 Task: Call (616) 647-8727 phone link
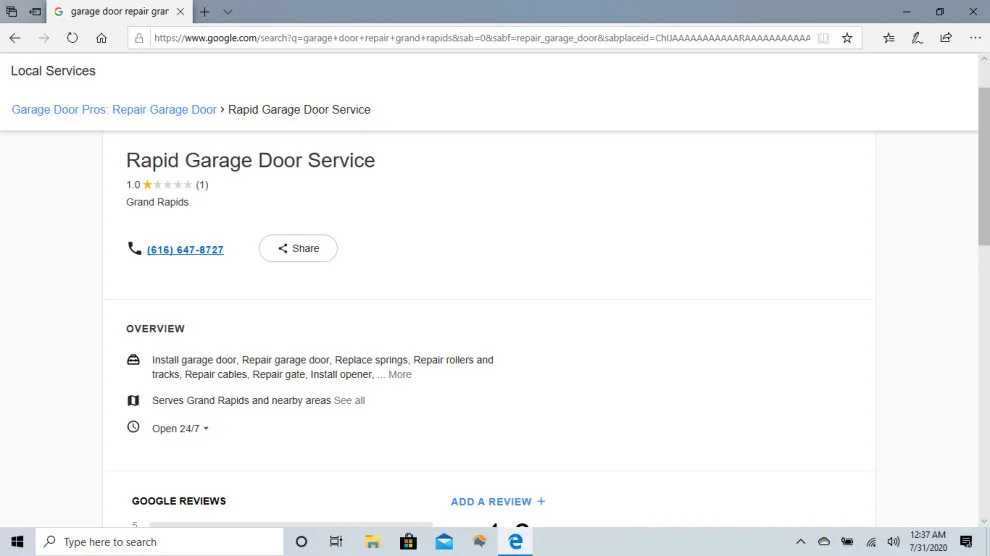coord(185,250)
